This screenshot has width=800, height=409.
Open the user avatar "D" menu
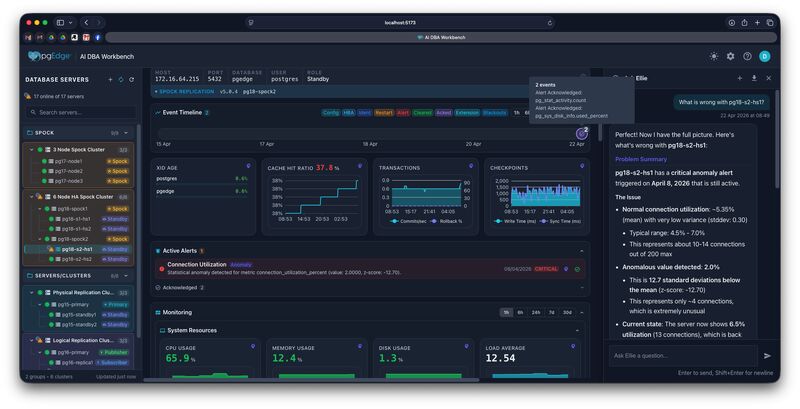click(x=764, y=56)
